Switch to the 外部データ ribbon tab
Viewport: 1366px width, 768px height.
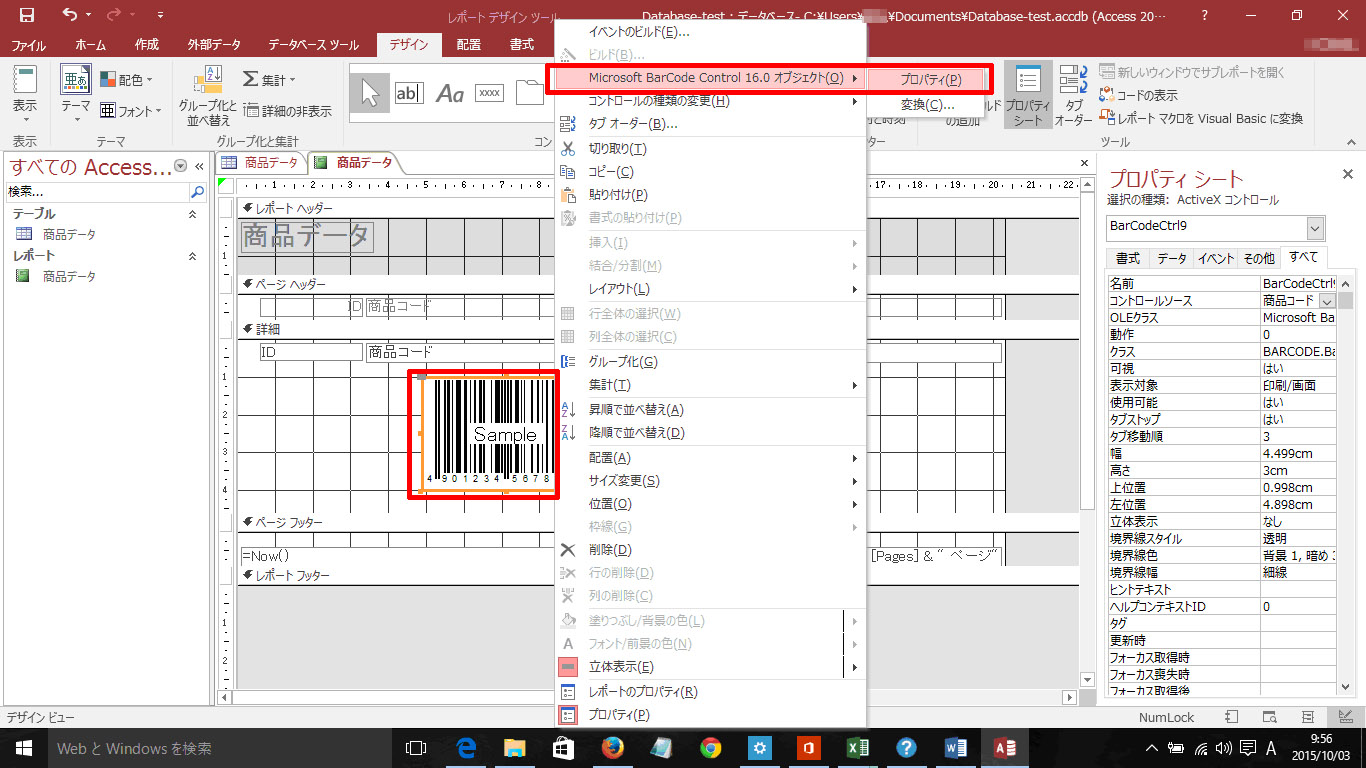(x=214, y=45)
